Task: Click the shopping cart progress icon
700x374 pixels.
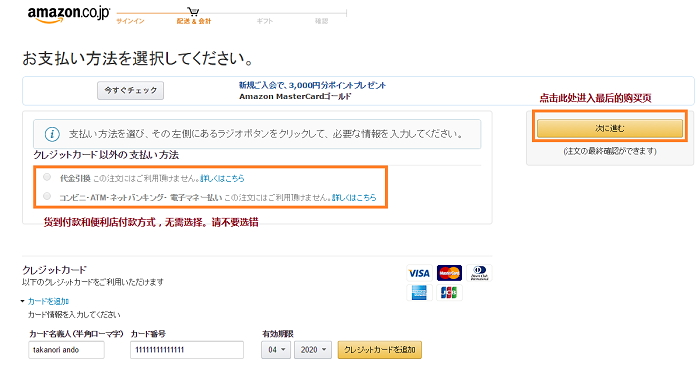Action: pyautogui.click(x=193, y=11)
